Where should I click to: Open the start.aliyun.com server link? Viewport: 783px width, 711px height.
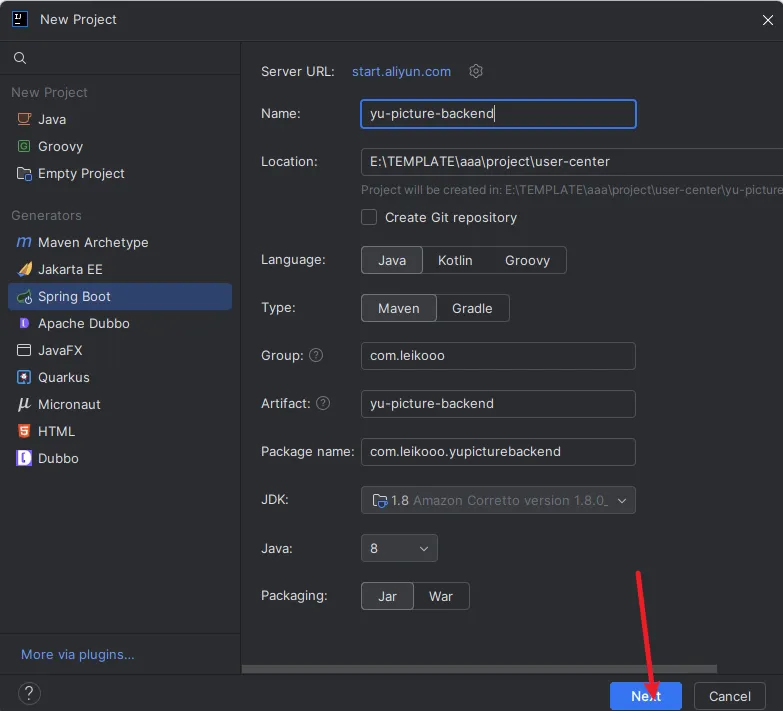pos(401,71)
